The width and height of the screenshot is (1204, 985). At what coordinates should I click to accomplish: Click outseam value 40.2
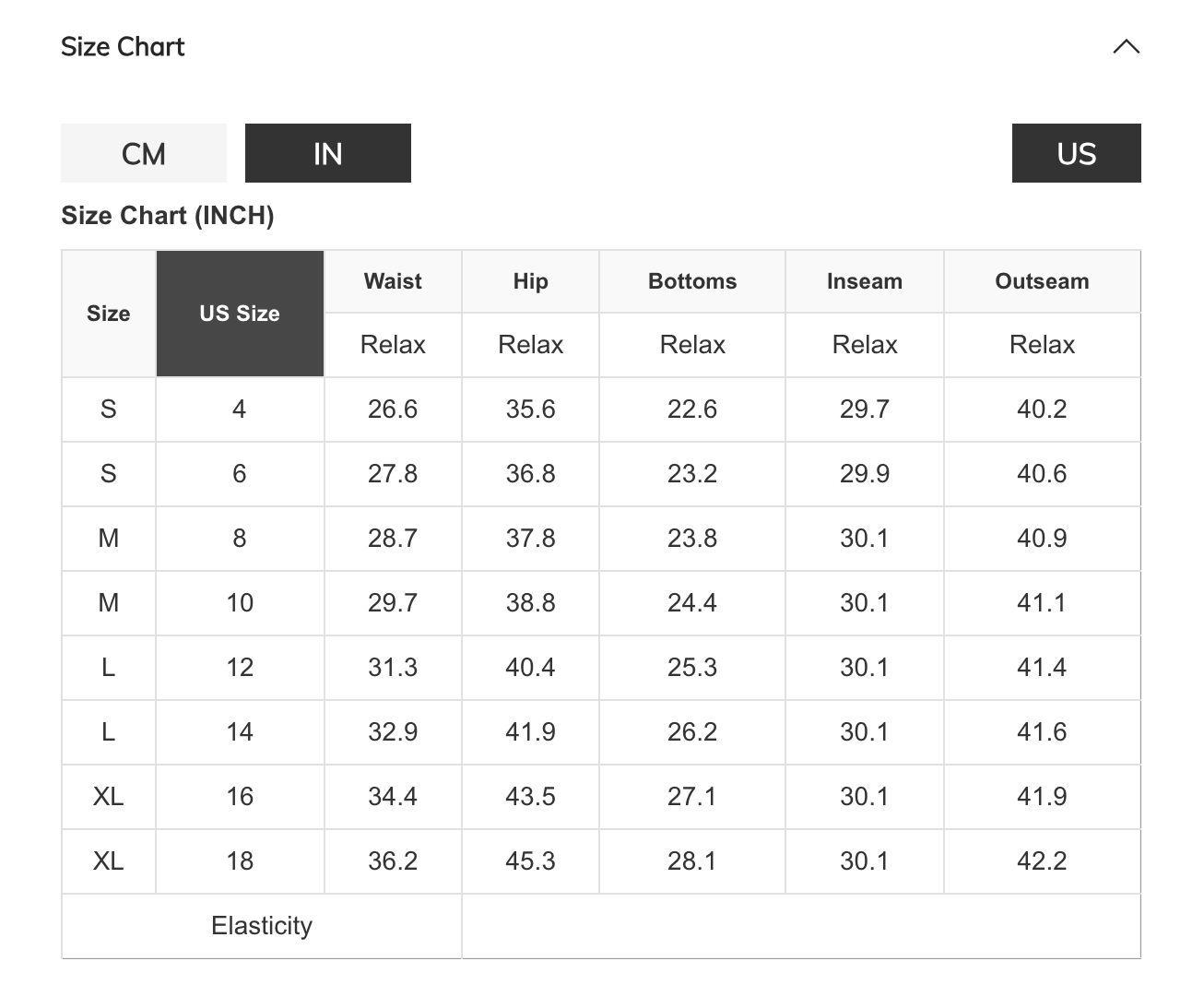pyautogui.click(x=1042, y=409)
